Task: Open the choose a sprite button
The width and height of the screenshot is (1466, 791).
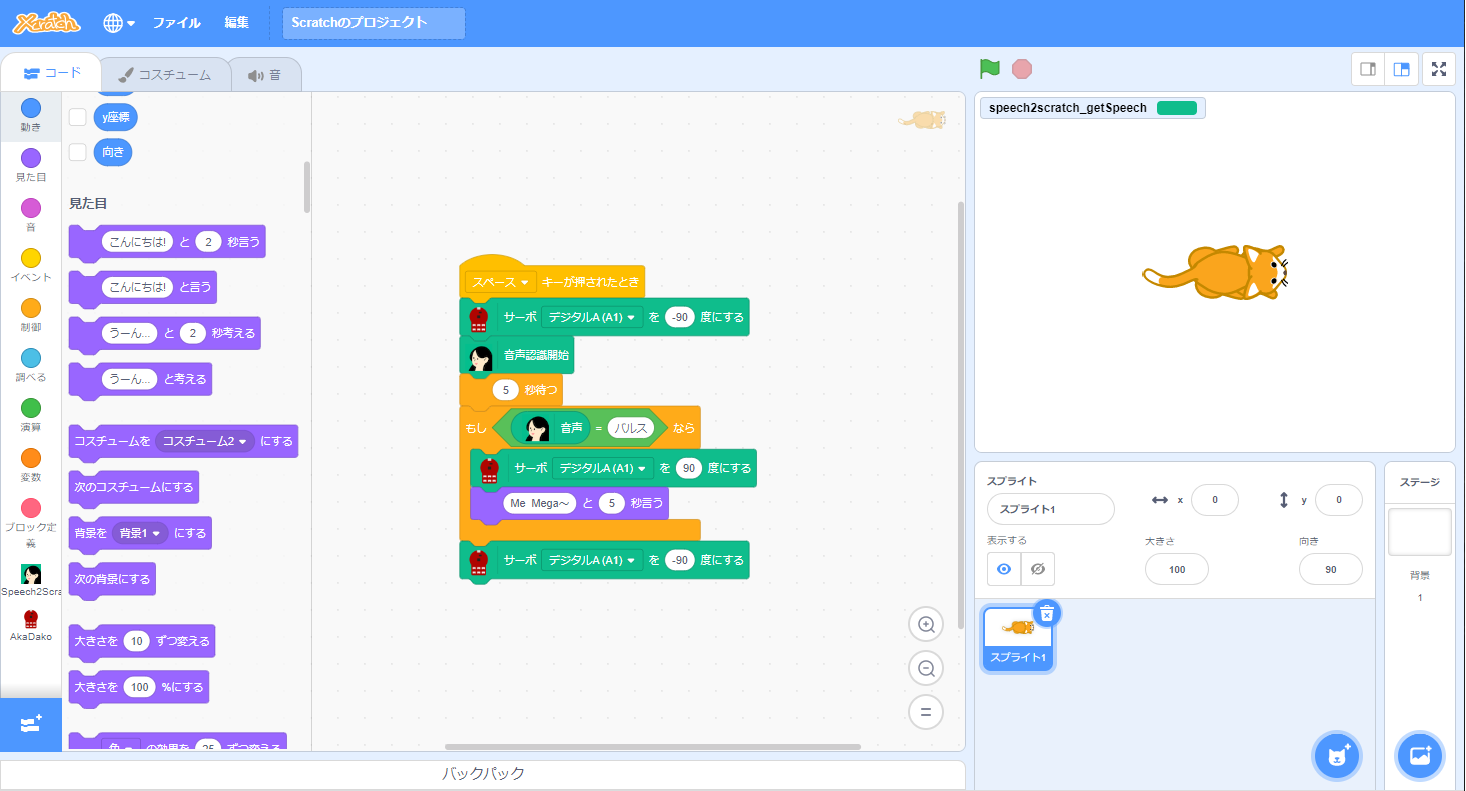Action: pyautogui.click(x=1336, y=755)
